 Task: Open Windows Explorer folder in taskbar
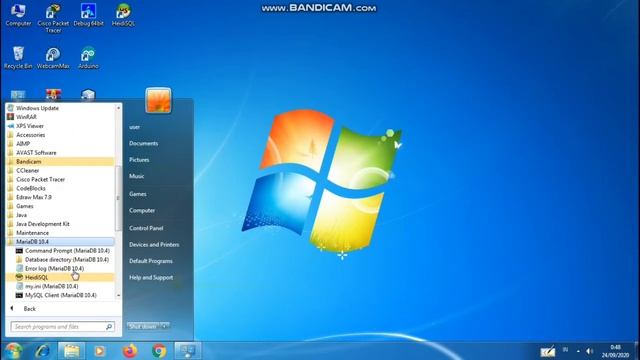[71, 351]
